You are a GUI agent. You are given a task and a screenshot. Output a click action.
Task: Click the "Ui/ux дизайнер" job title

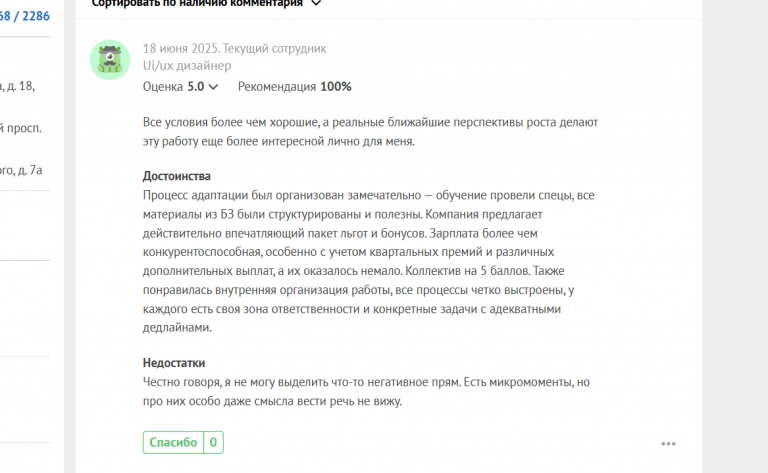187,66
